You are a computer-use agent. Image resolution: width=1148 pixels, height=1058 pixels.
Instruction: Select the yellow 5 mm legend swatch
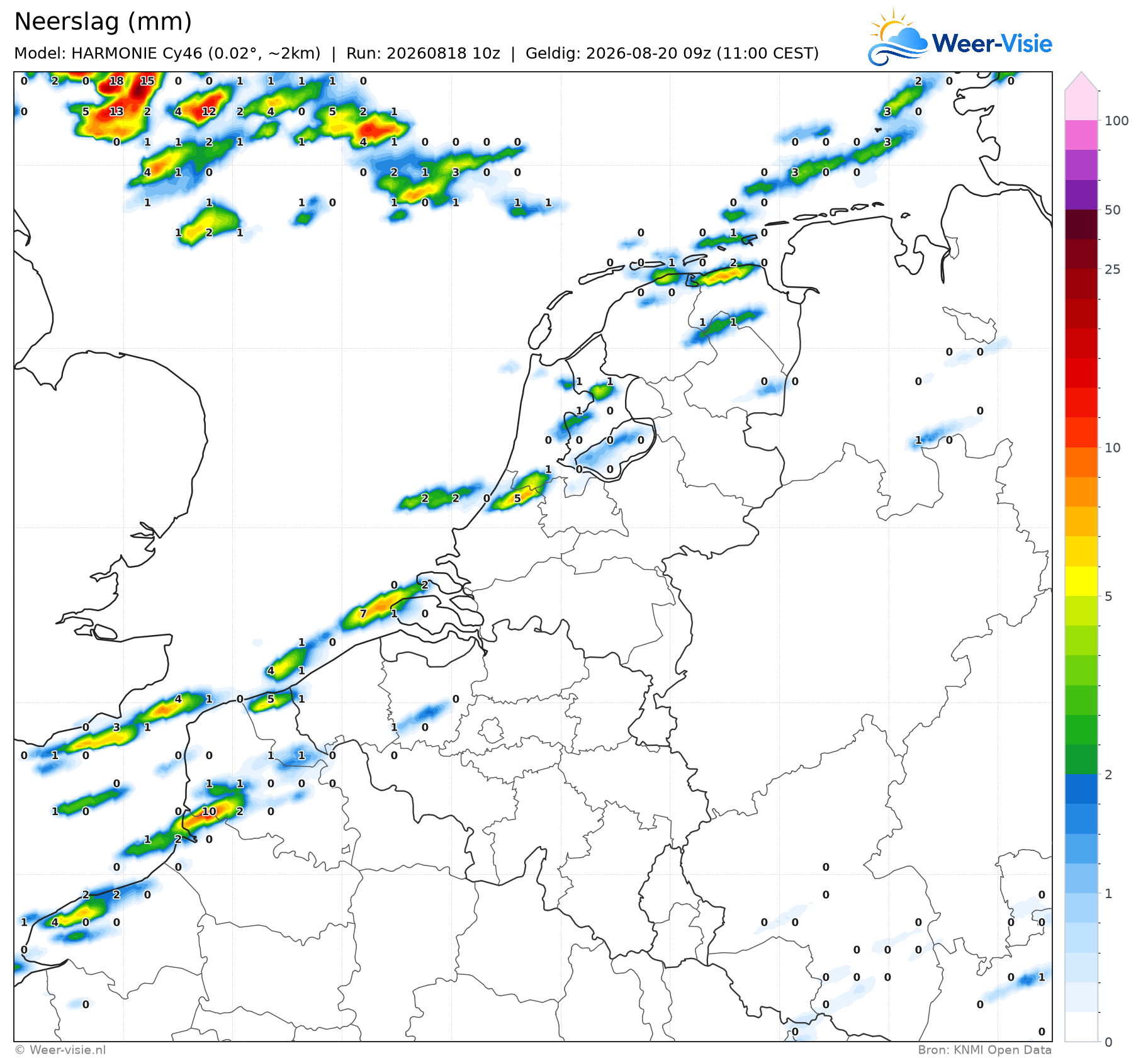(1081, 581)
